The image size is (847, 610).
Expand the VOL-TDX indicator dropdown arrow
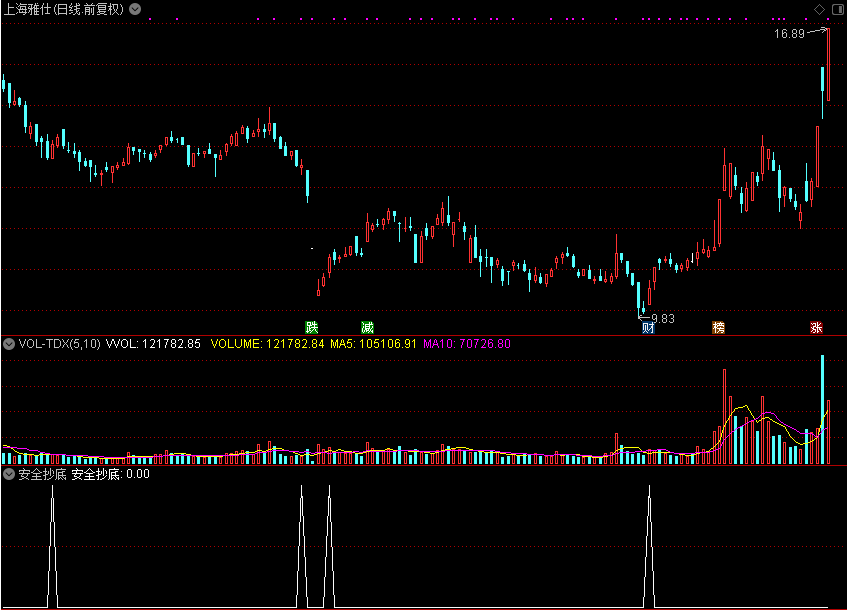(9, 344)
